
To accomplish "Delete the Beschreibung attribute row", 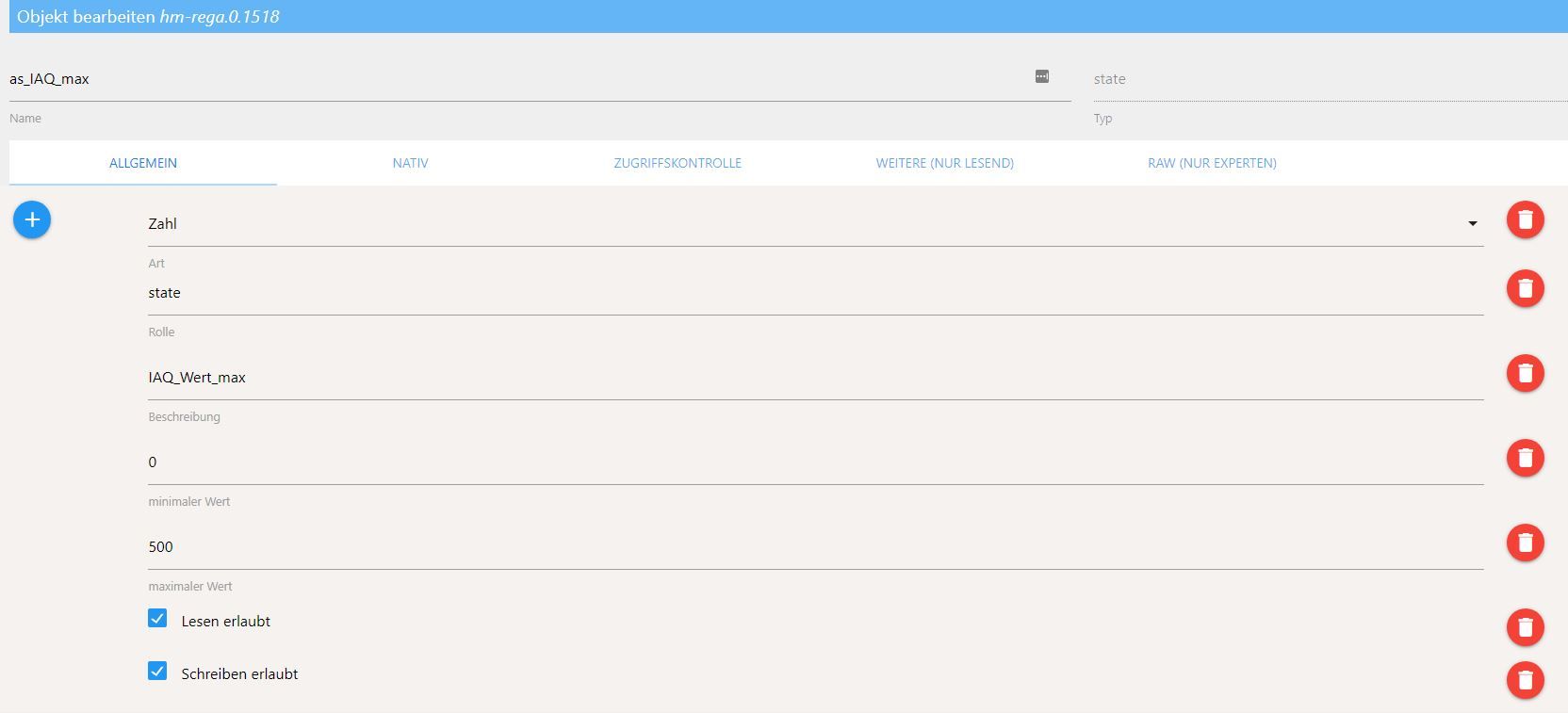I will coord(1525,373).
